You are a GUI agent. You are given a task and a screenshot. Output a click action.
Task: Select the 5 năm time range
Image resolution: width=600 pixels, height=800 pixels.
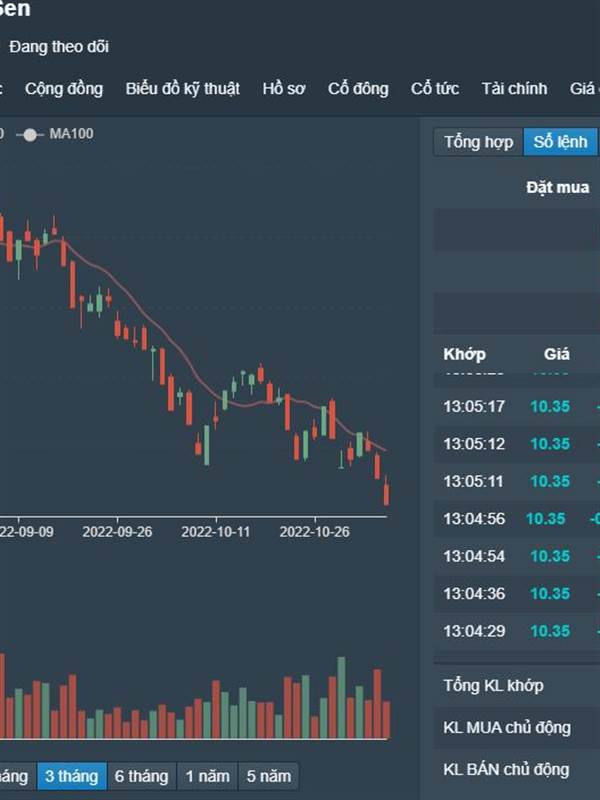268,776
